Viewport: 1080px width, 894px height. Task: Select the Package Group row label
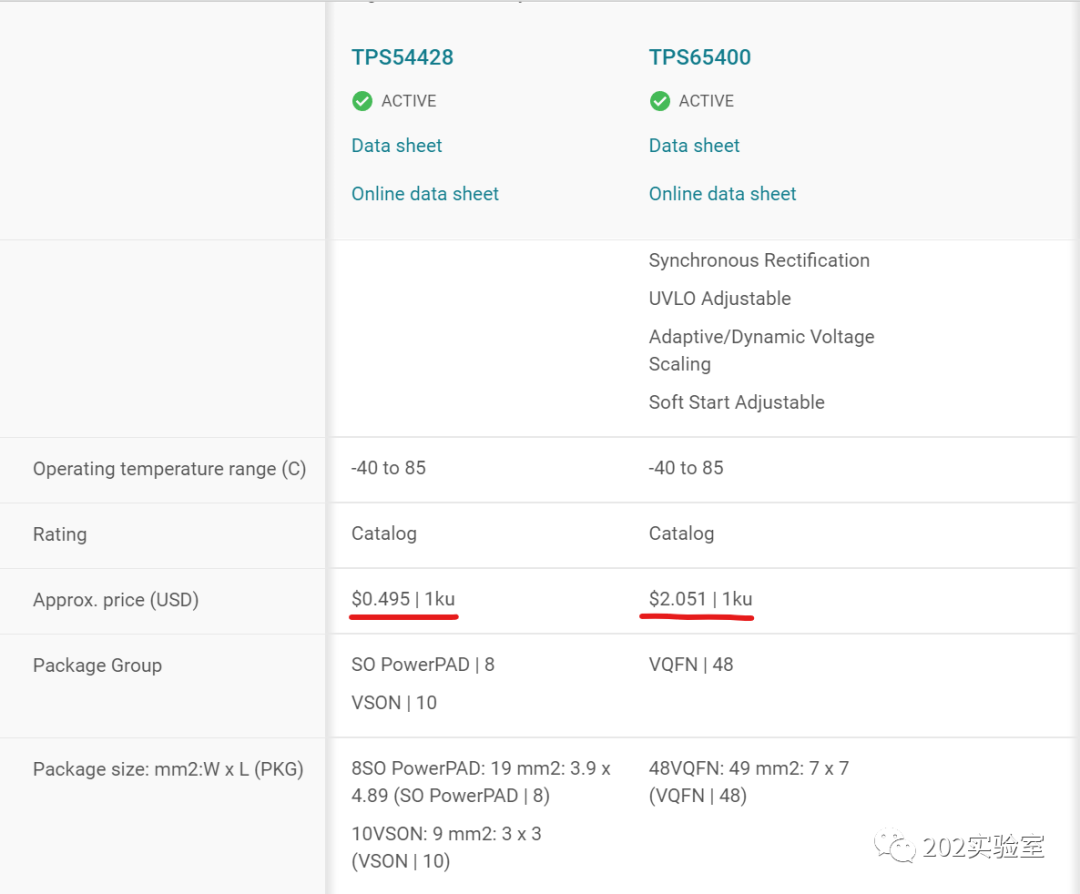(x=97, y=665)
